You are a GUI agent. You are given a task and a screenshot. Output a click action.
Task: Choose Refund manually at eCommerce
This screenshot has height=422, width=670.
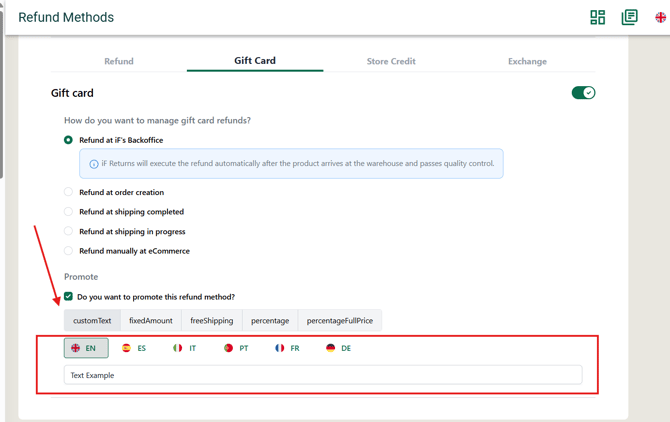tap(69, 251)
